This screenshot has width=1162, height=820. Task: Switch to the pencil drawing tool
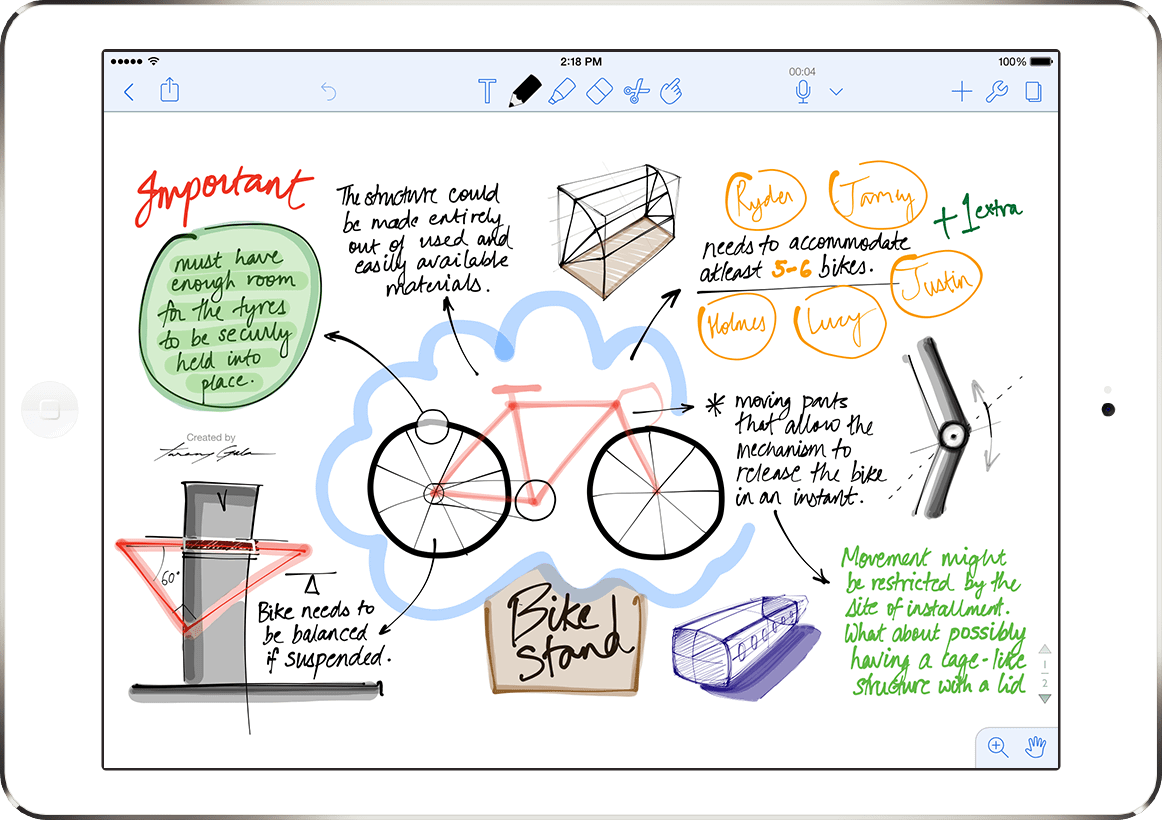tap(524, 90)
